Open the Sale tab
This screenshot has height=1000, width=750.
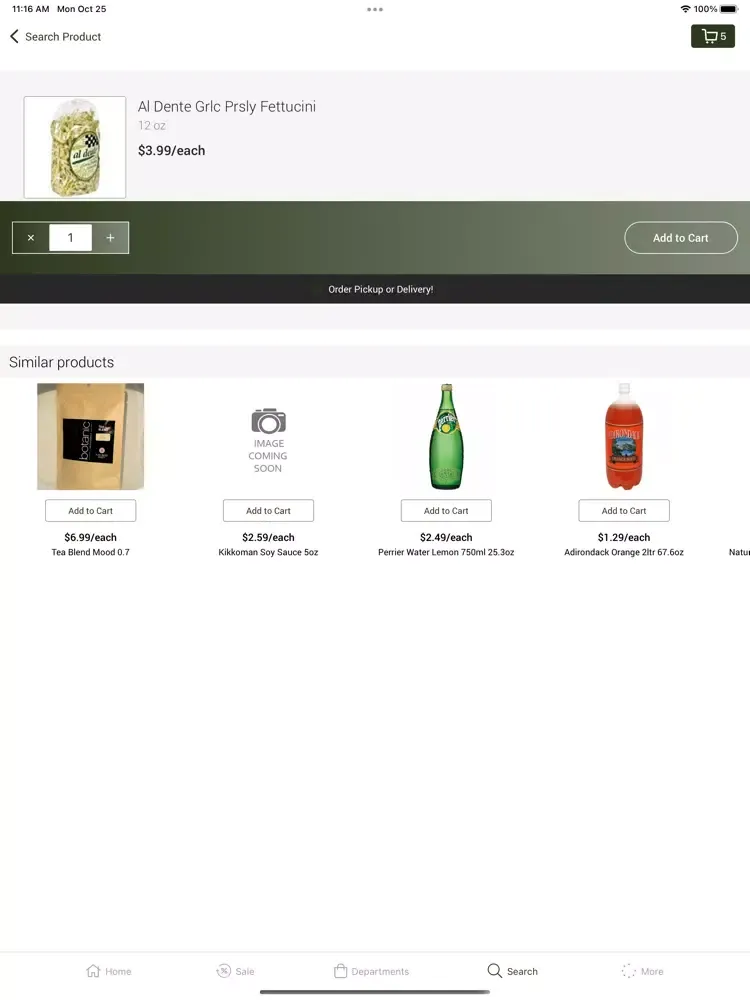(235, 971)
